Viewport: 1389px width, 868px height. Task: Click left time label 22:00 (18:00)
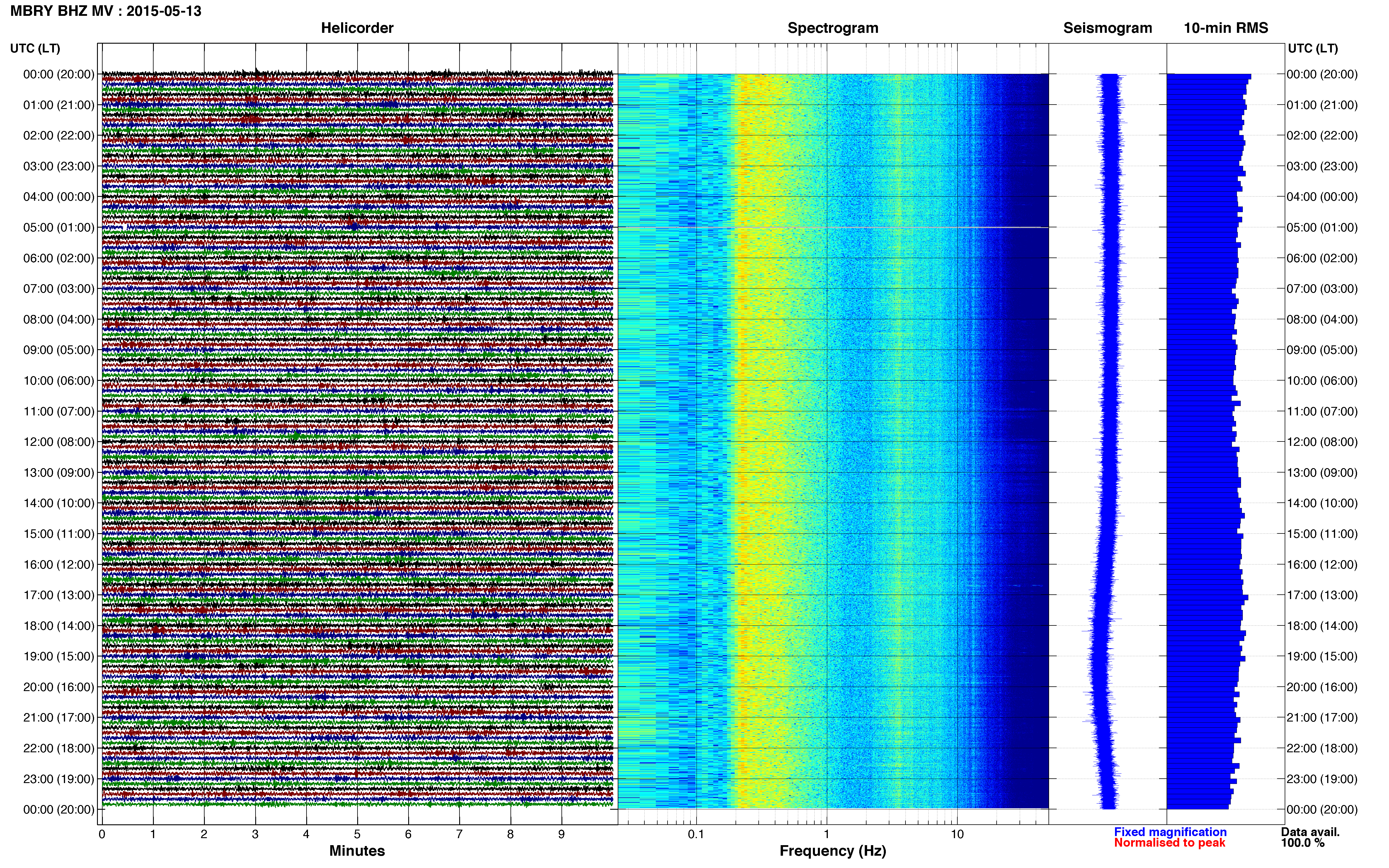click(x=59, y=748)
